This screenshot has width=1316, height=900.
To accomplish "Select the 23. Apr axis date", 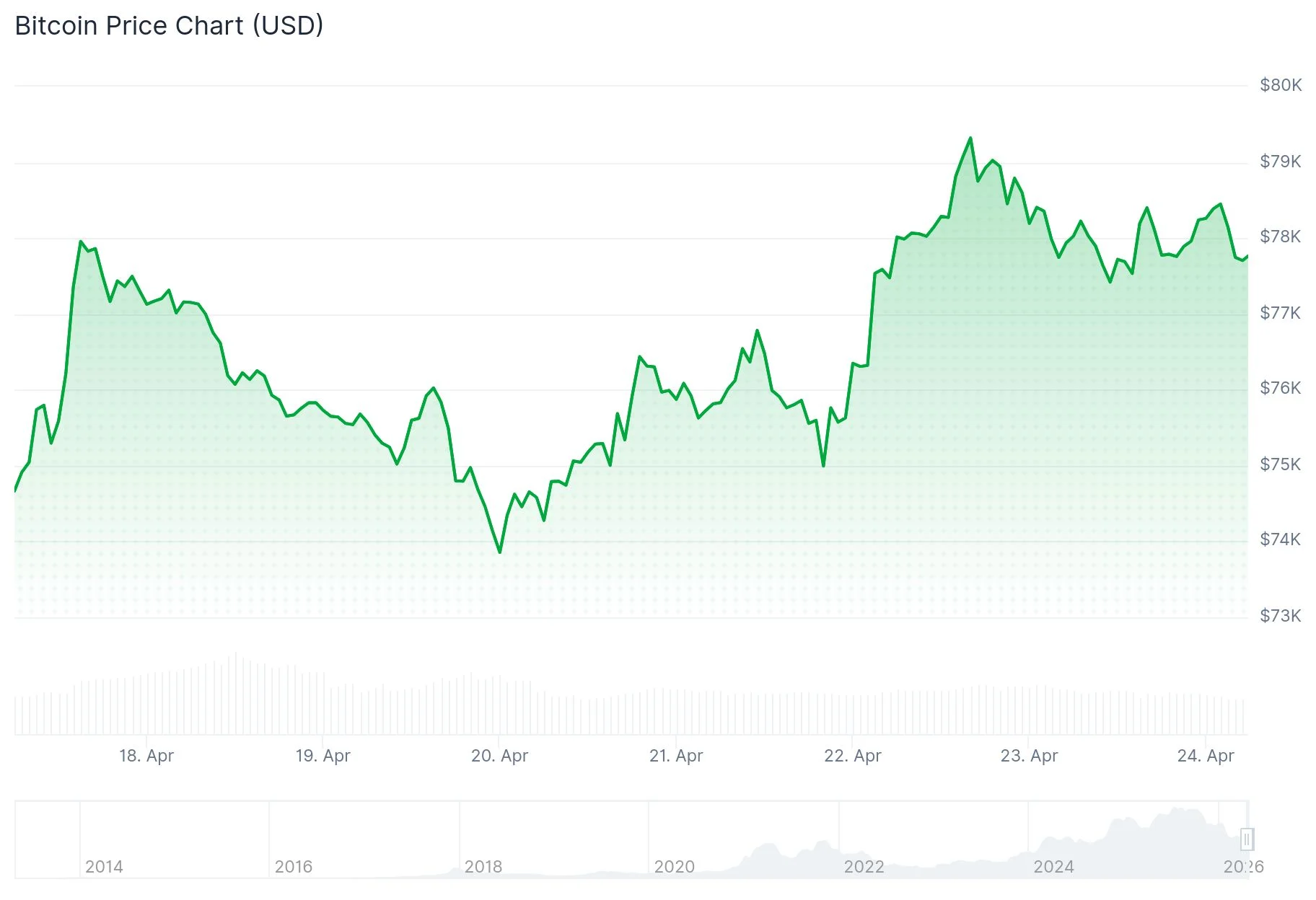I will pos(1029,756).
